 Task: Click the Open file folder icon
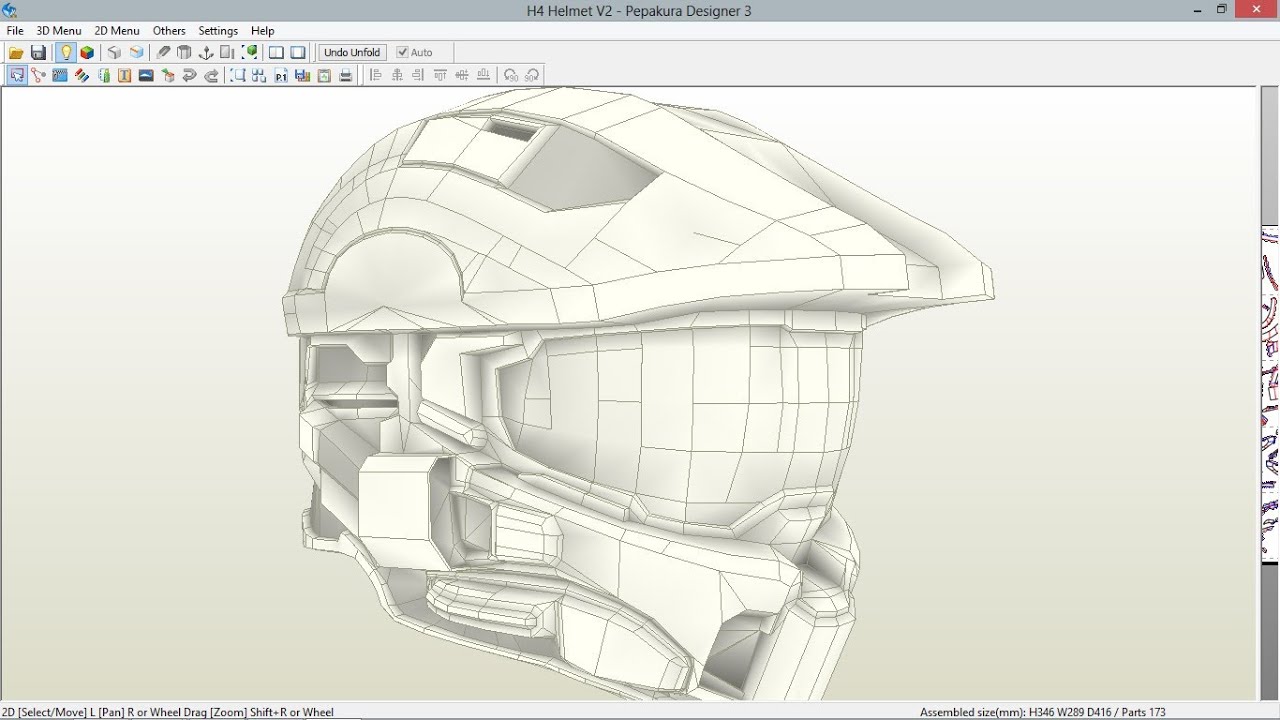point(16,53)
